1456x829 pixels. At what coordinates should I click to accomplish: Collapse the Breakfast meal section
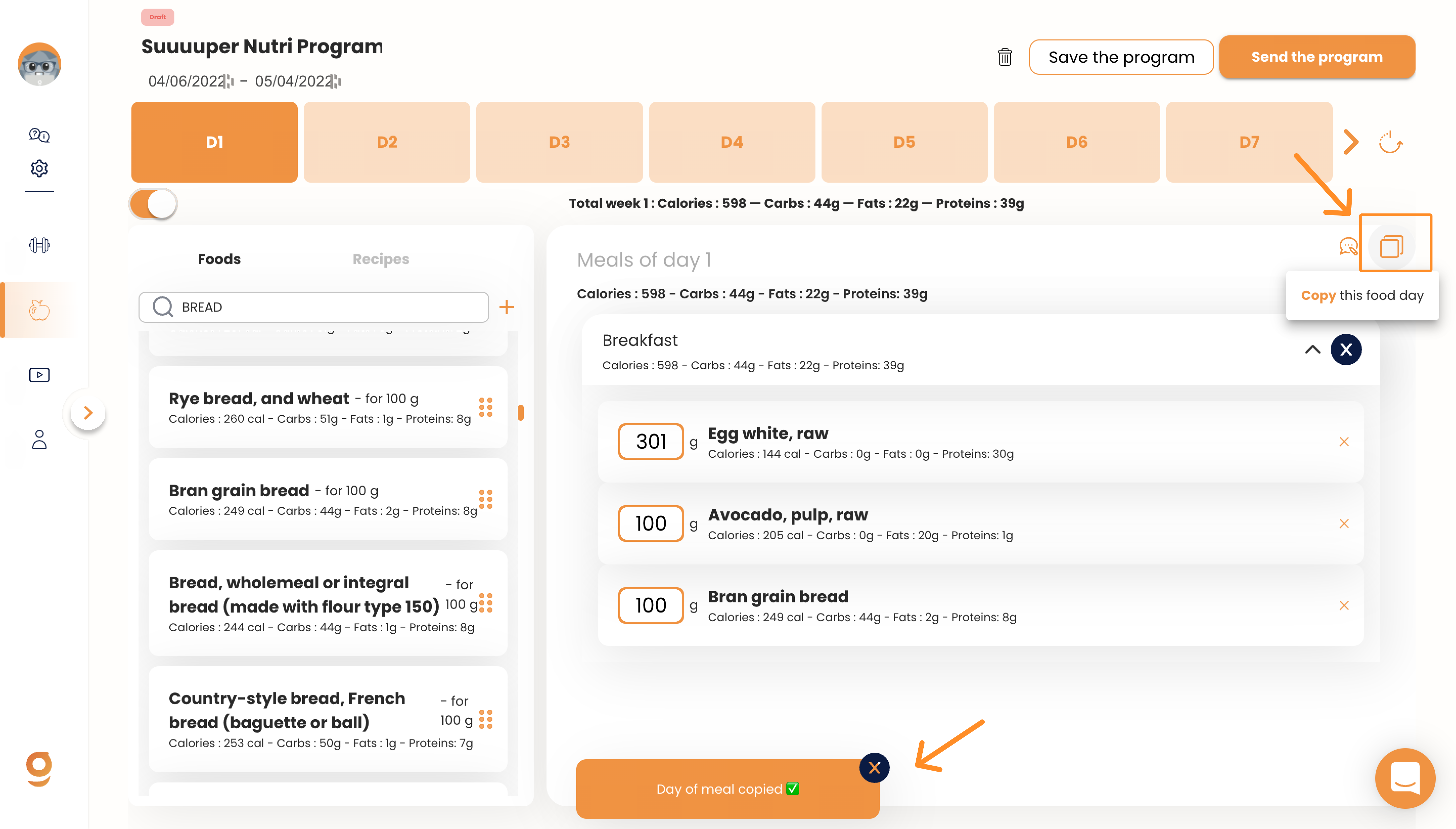1312,350
